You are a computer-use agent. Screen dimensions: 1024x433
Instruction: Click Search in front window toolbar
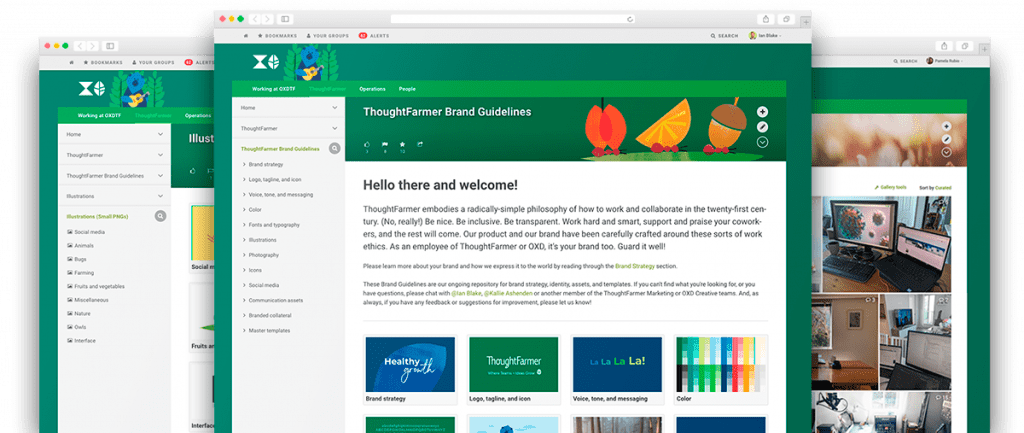(724, 36)
